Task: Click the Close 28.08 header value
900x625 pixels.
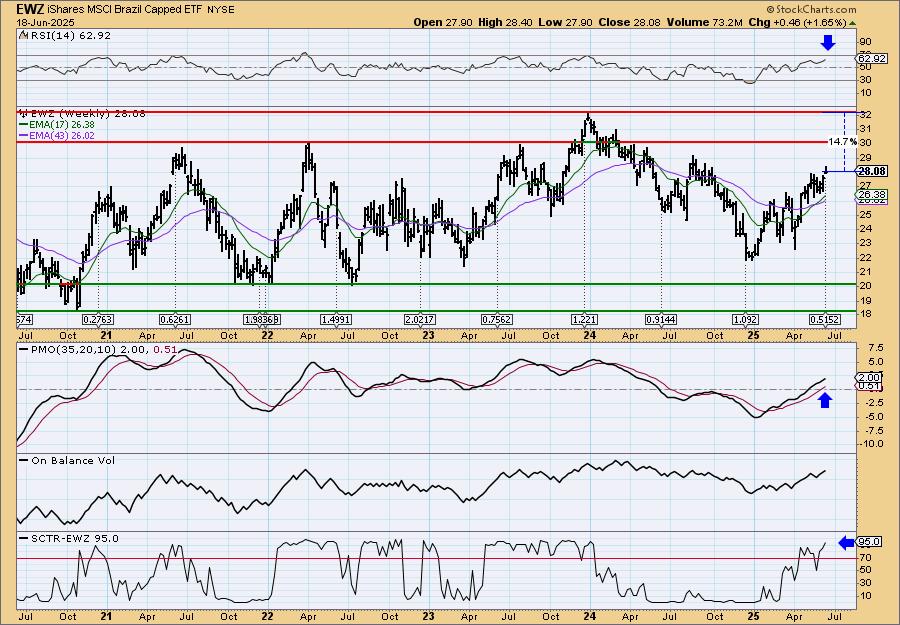Action: coord(629,22)
